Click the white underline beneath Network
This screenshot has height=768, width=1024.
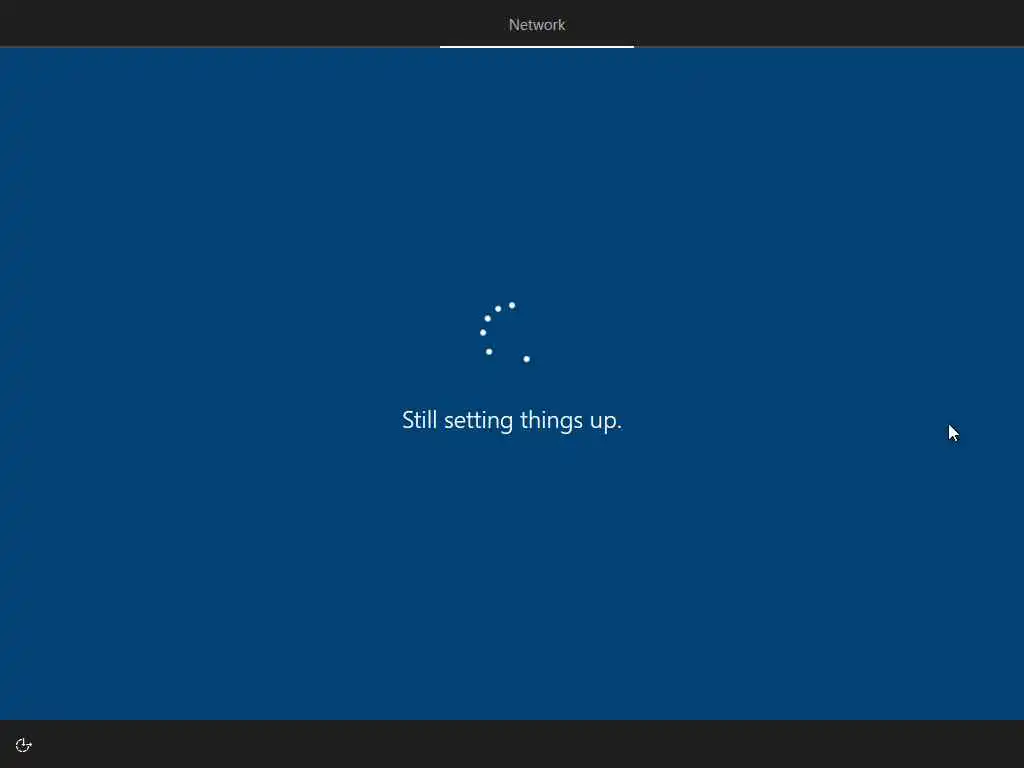tap(537, 46)
